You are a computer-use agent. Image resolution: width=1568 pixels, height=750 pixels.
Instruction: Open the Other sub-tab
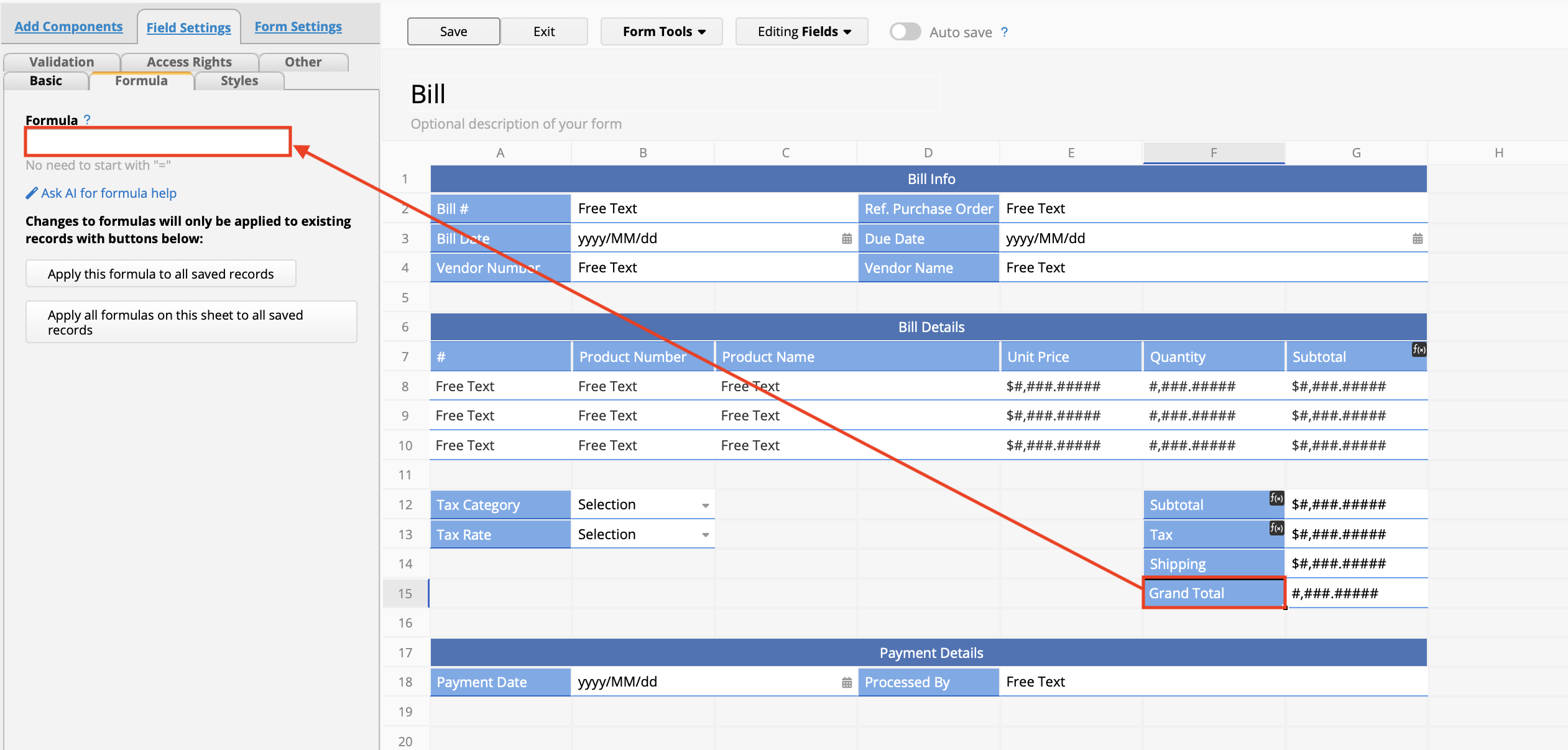tap(303, 62)
